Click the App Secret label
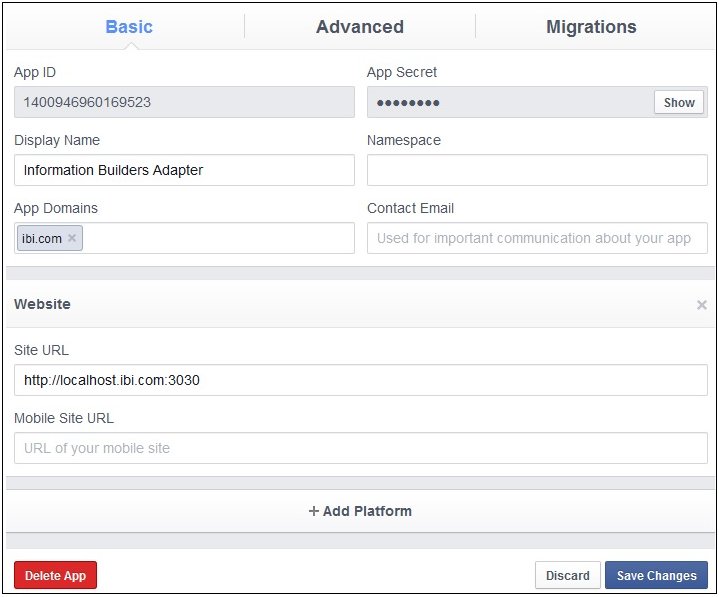The height and width of the screenshot is (597, 719). click(402, 72)
